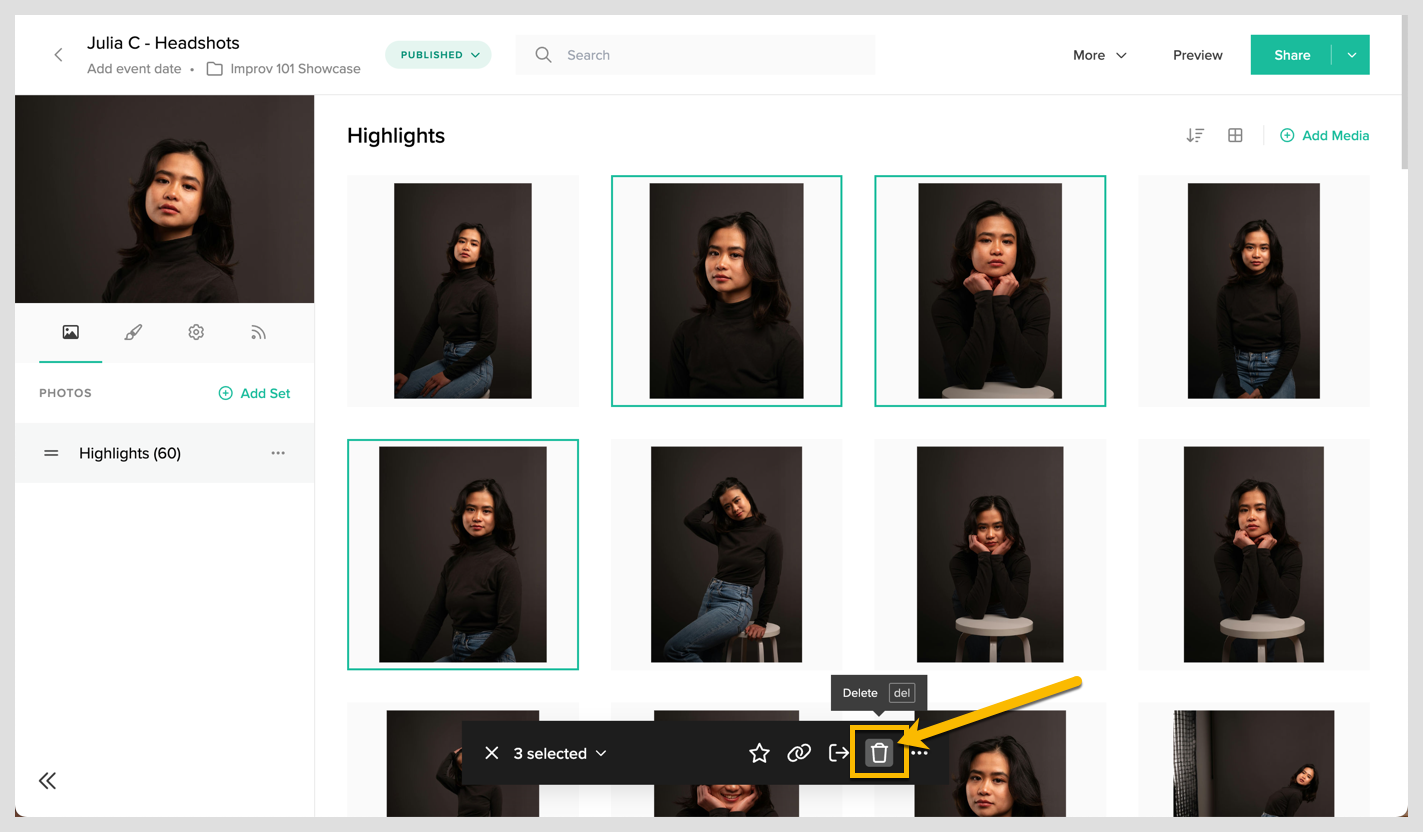Open the Design brush tab icon

[133, 332]
